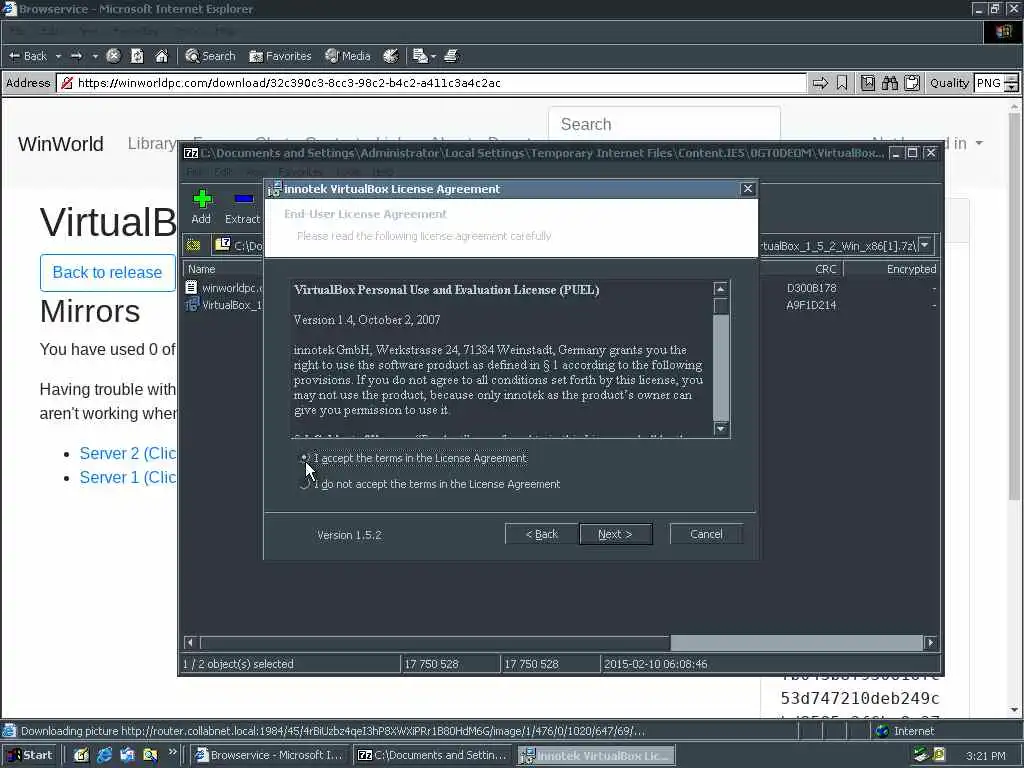Open the Server 1 mirror link
Image resolution: width=1024 pixels, height=768 pixels.
click(127, 477)
